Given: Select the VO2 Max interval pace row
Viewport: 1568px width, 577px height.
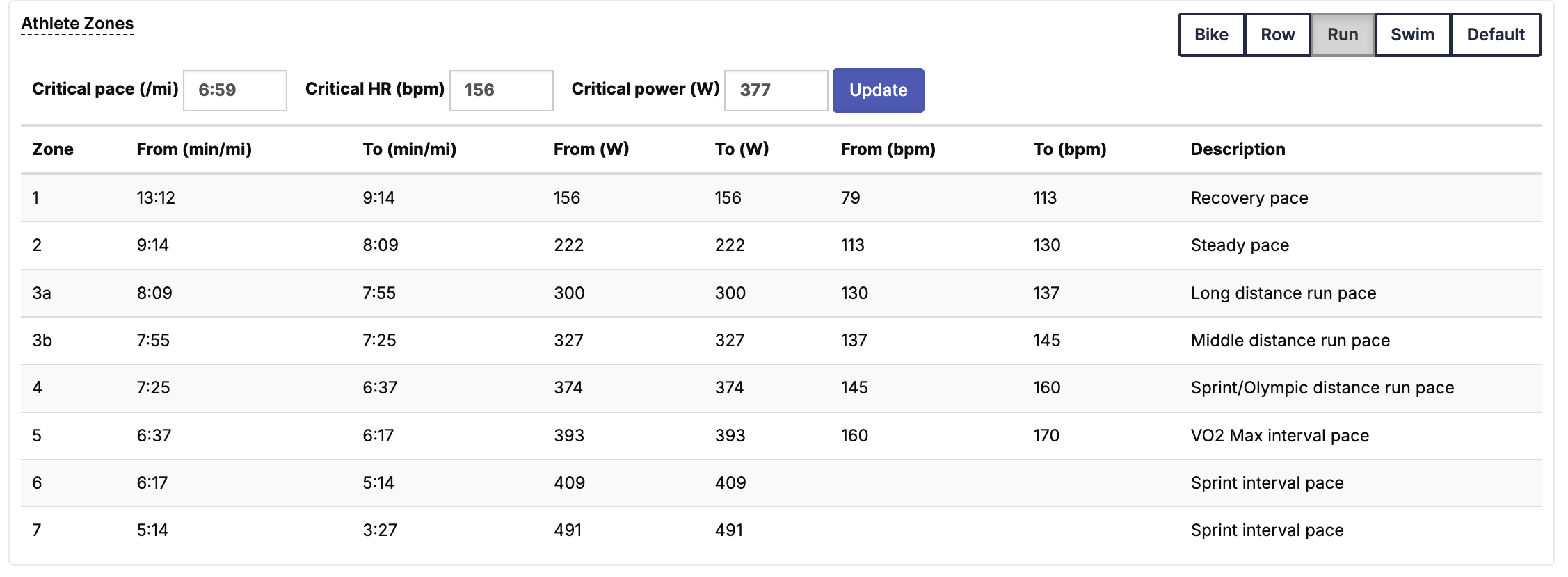Looking at the screenshot, I should pos(781,436).
